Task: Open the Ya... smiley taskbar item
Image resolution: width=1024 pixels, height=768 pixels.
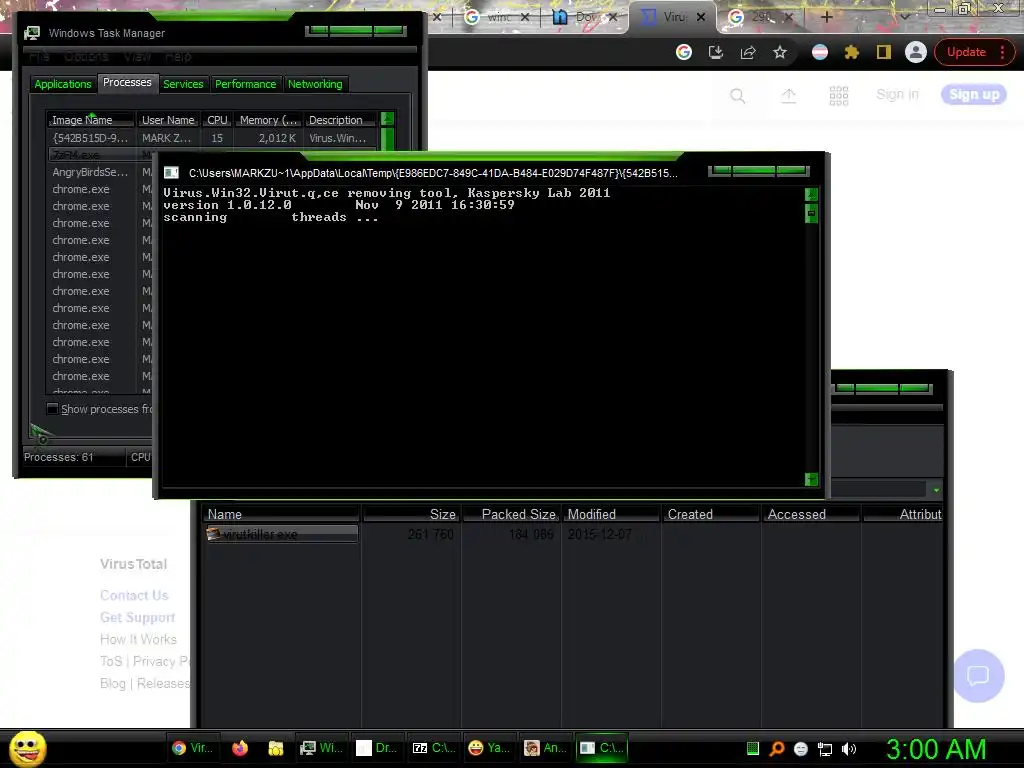Action: [x=489, y=748]
